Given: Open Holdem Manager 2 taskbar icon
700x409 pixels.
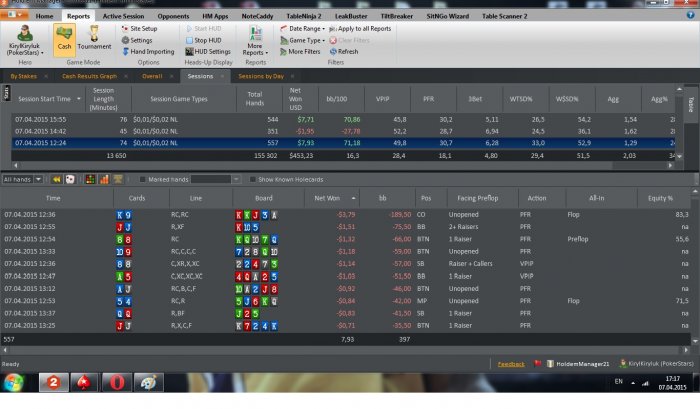Looking at the screenshot, I should (54, 383).
